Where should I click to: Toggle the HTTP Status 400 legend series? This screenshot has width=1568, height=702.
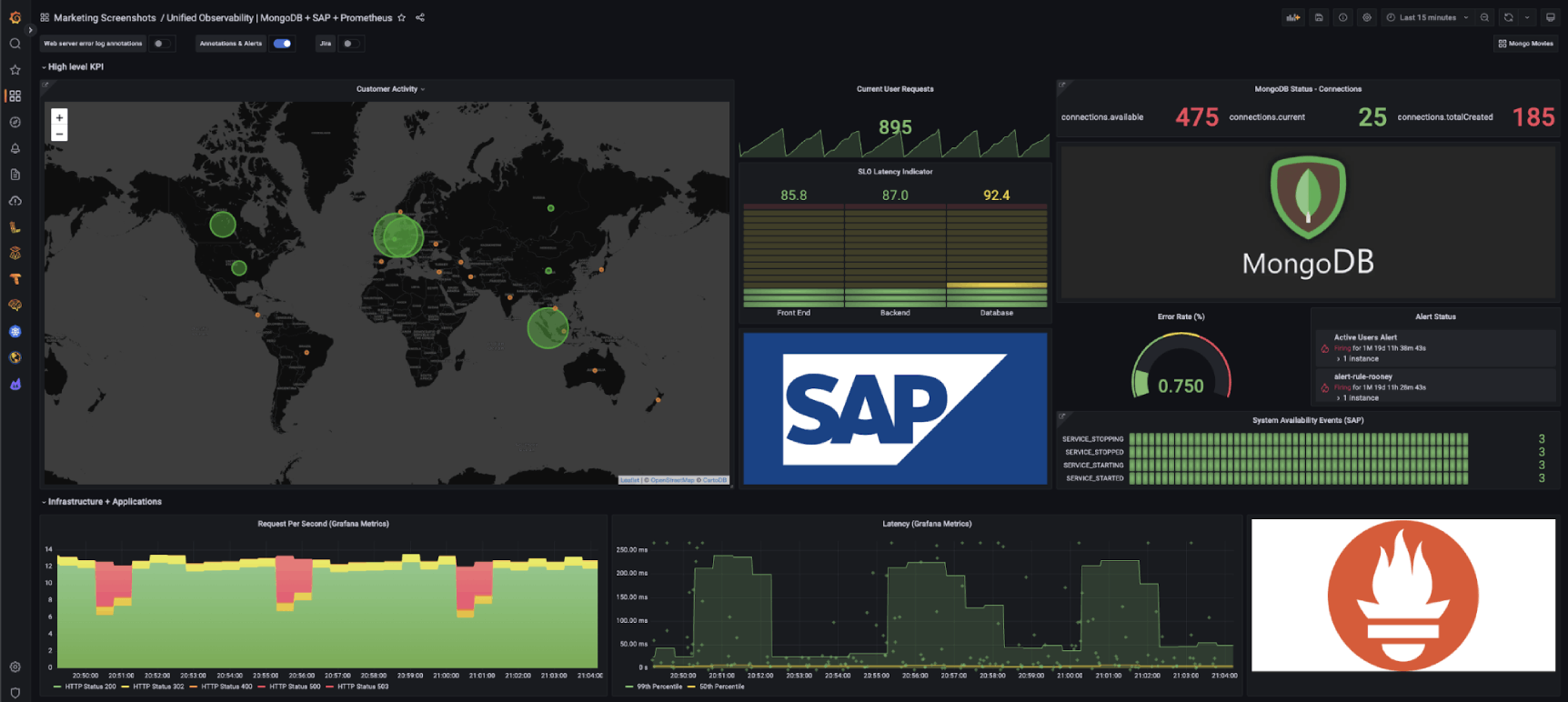tap(221, 687)
